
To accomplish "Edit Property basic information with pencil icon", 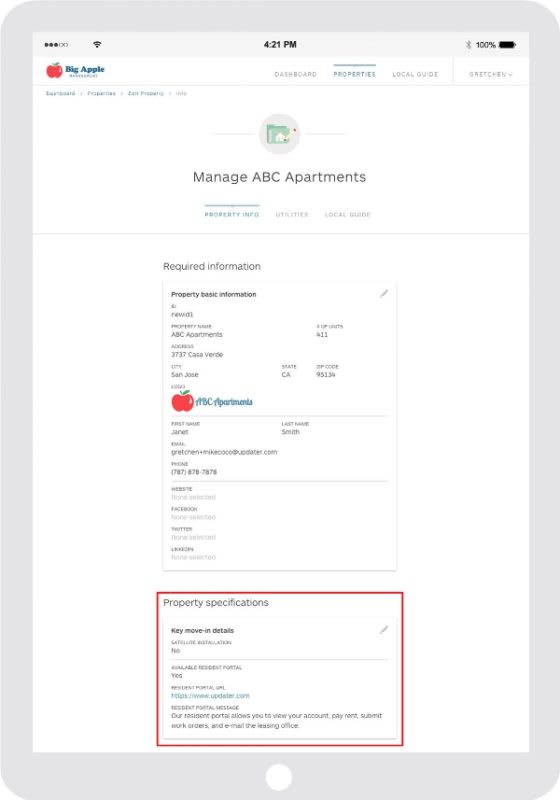I will pos(384,294).
